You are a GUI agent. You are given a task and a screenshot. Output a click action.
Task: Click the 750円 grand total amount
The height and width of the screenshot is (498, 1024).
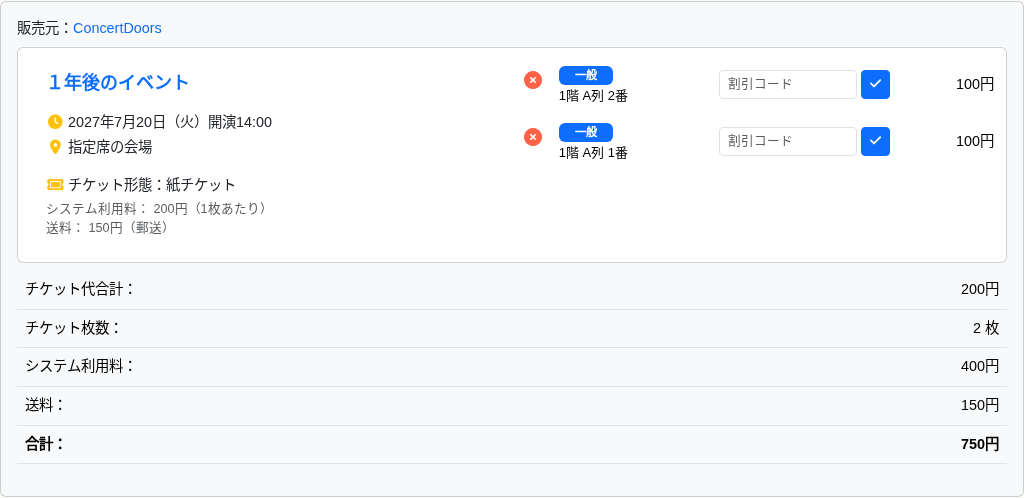(x=980, y=444)
